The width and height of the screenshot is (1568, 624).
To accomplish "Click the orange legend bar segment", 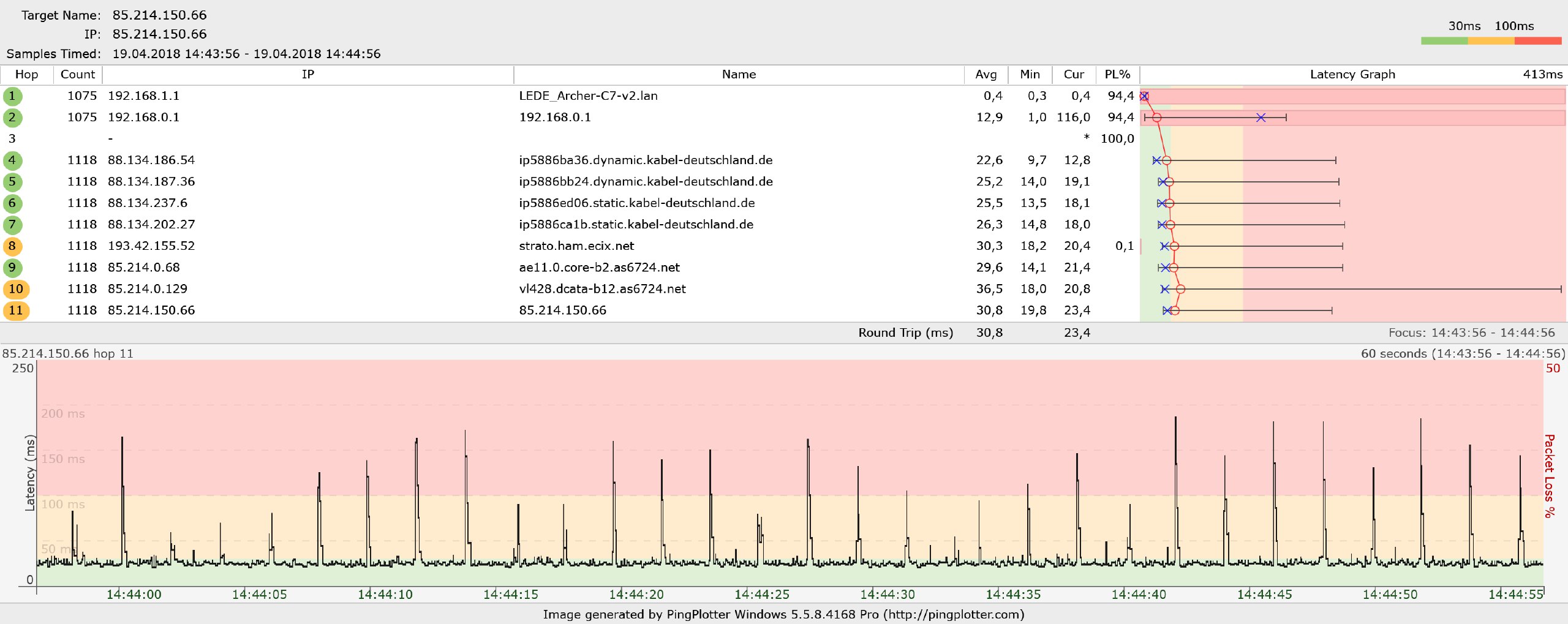I will 1491,41.
